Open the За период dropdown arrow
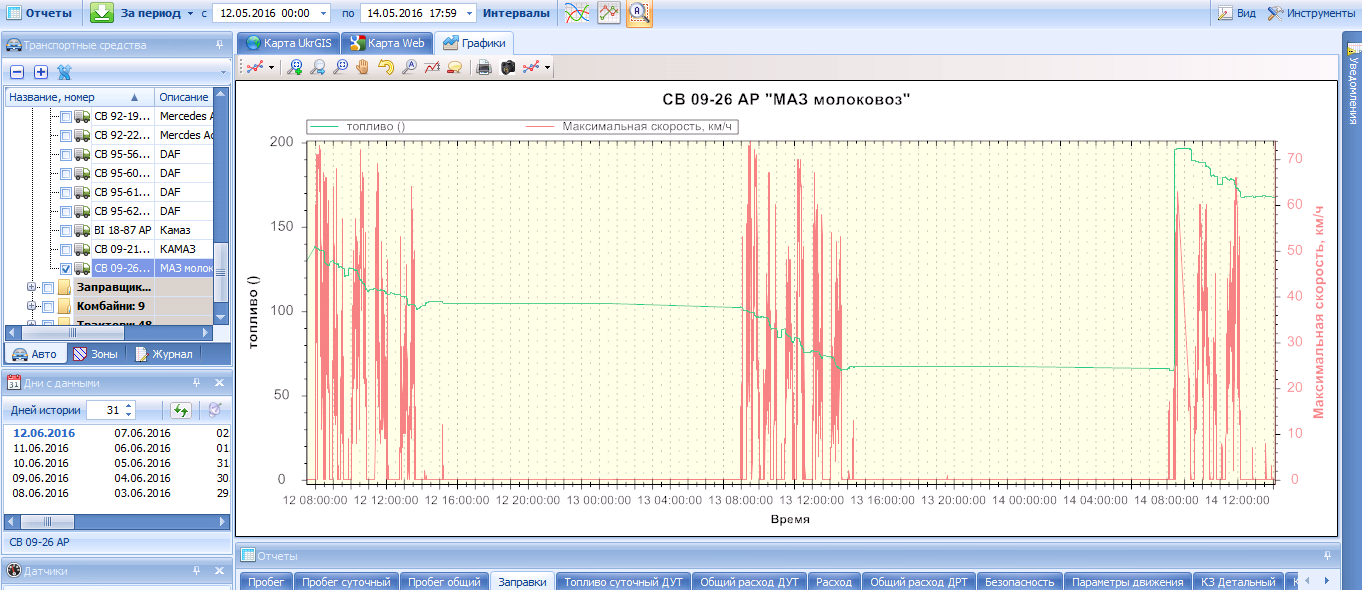This screenshot has width=1362, height=590. (190, 14)
